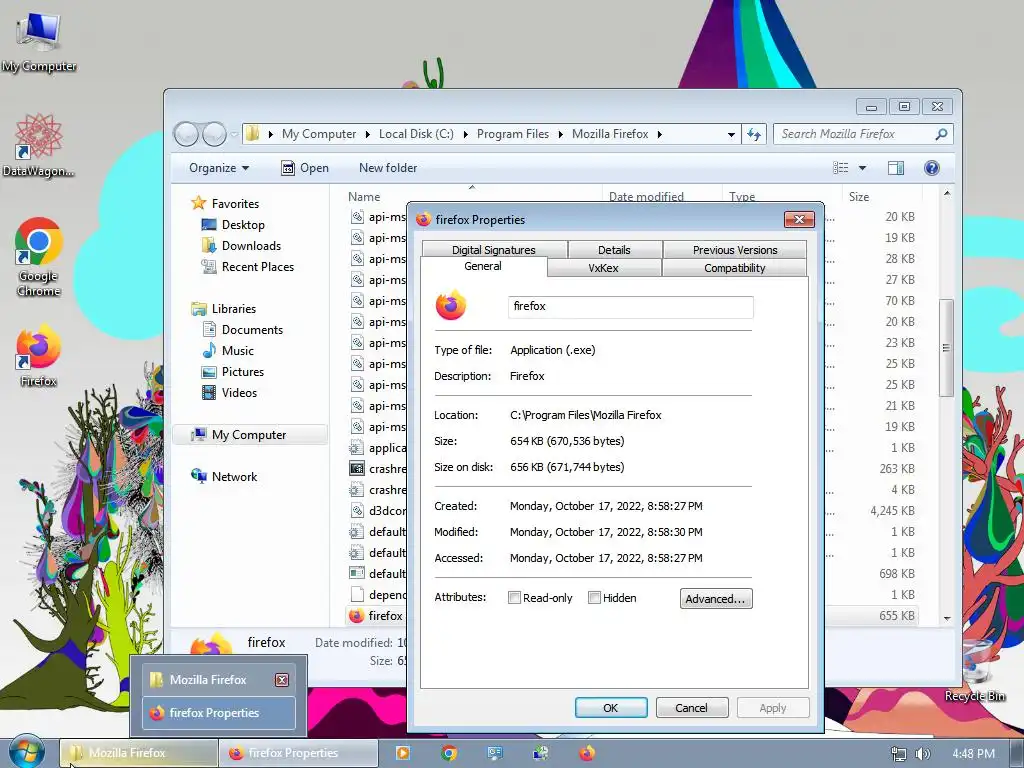Screen dimensions: 1024x768
Task: Close Mozilla Firefox taskbar preview popup
Action: 281,680
